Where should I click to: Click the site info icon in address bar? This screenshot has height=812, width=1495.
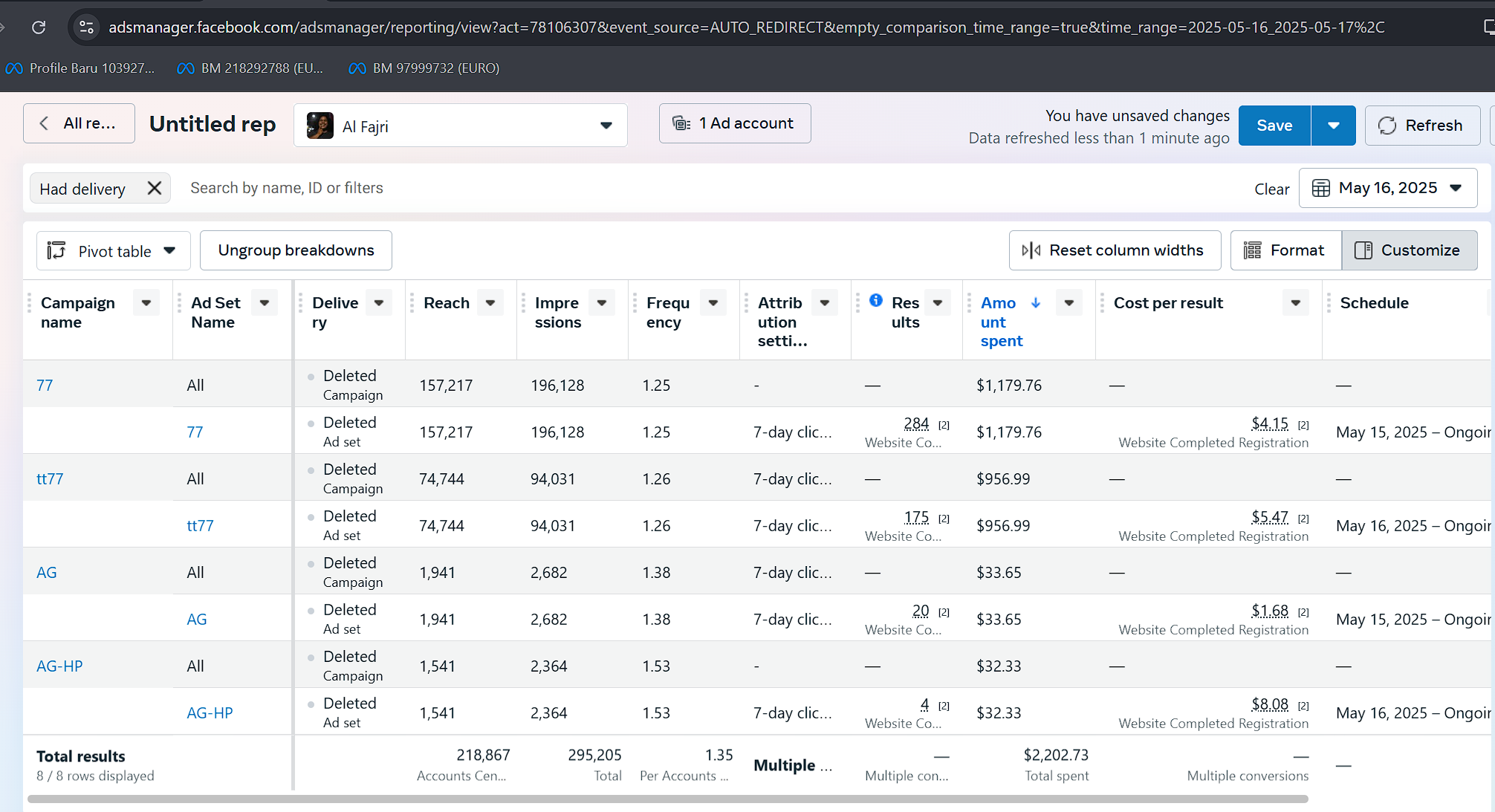coord(86,27)
